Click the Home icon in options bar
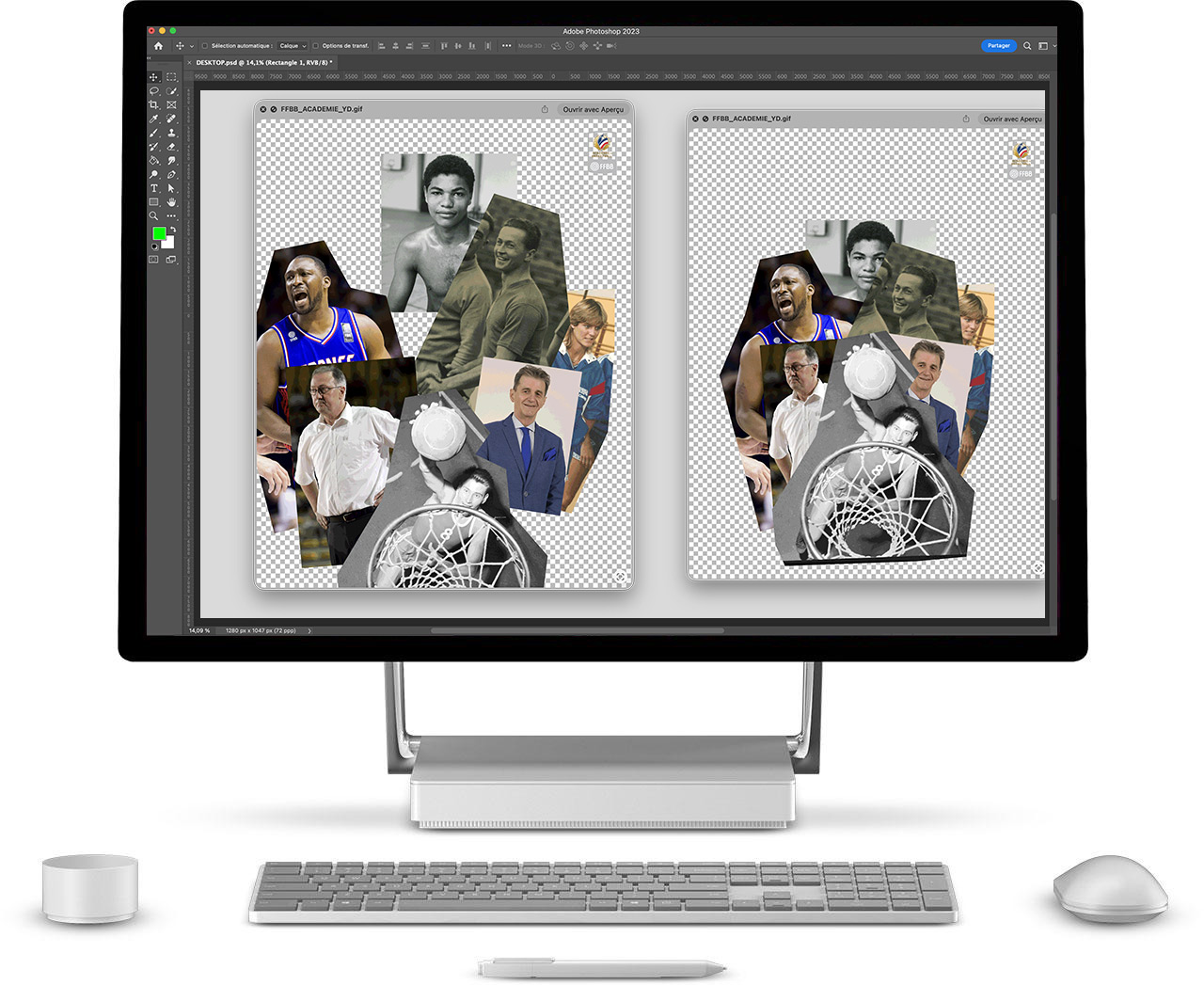 [158, 45]
